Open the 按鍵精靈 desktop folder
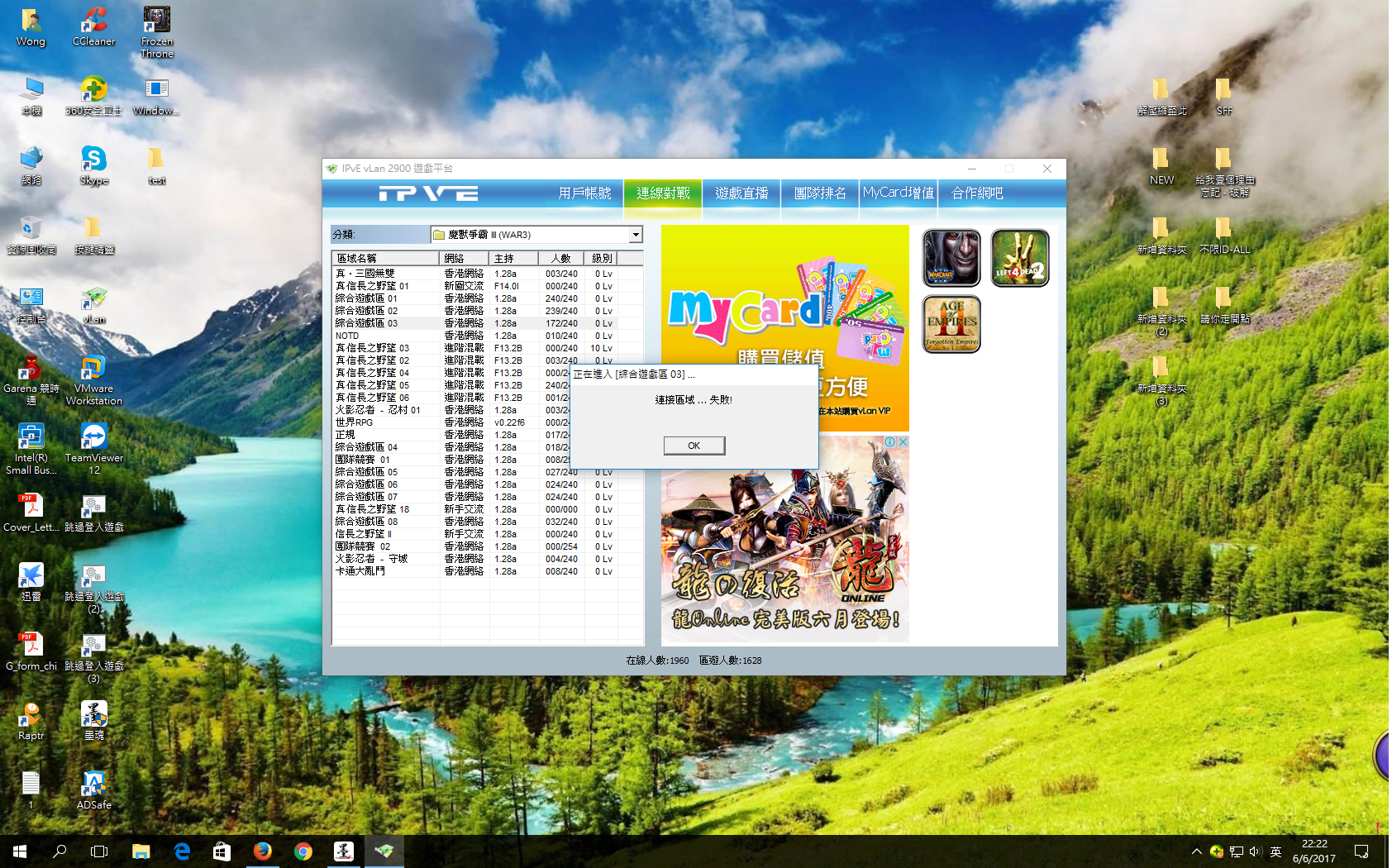 point(93,235)
